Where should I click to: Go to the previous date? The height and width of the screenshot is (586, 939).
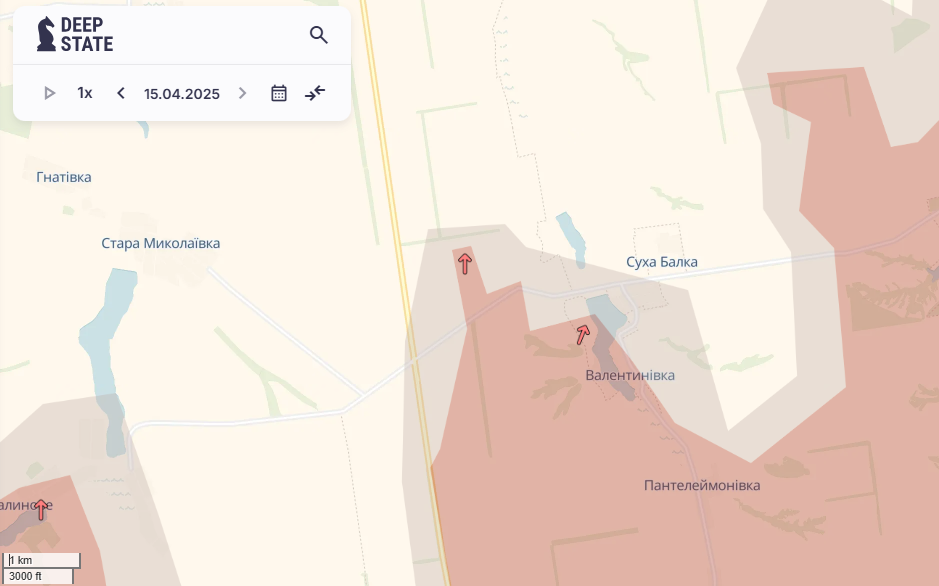pos(121,93)
